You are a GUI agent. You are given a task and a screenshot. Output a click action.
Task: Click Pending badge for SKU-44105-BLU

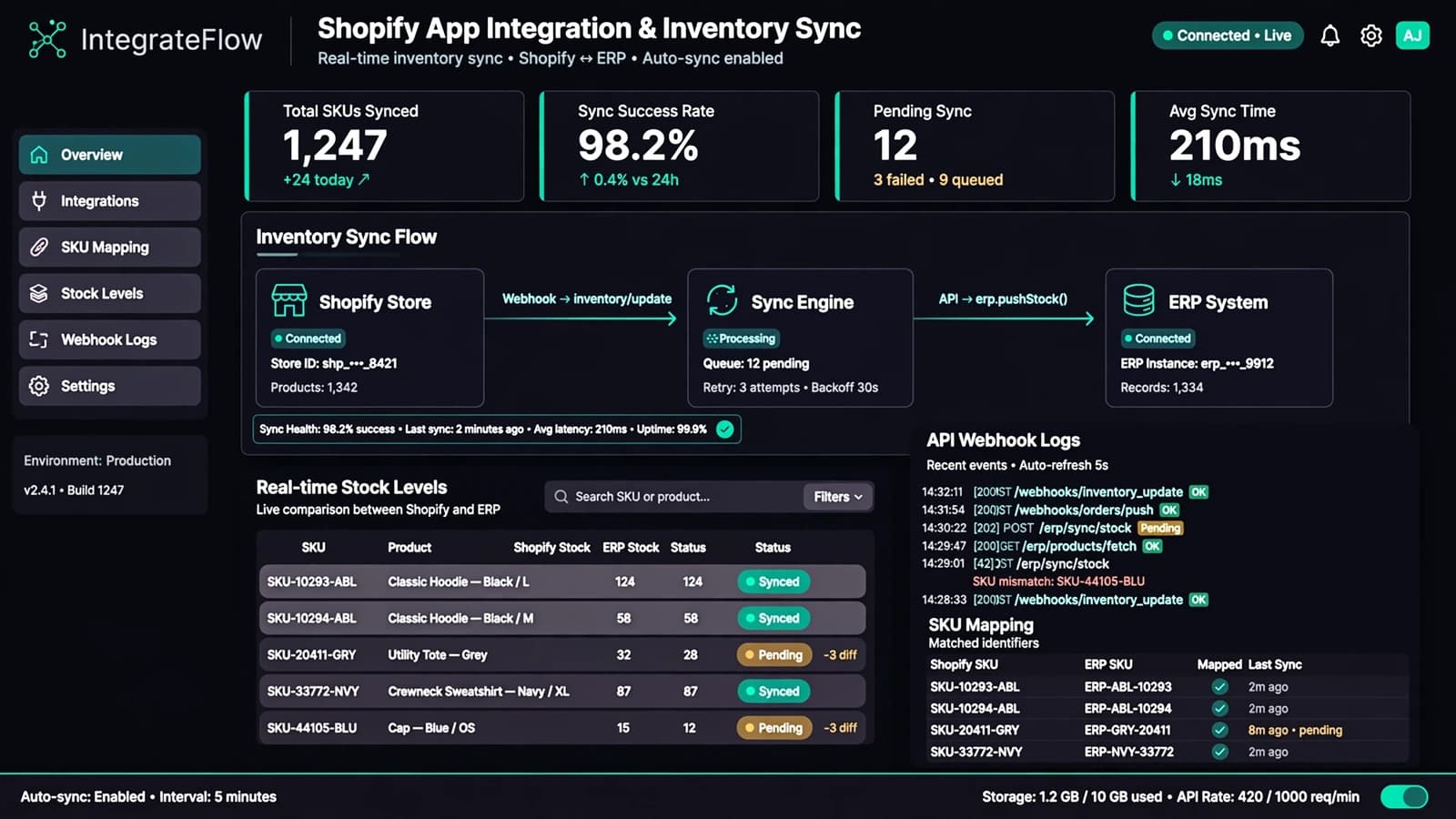point(774,728)
